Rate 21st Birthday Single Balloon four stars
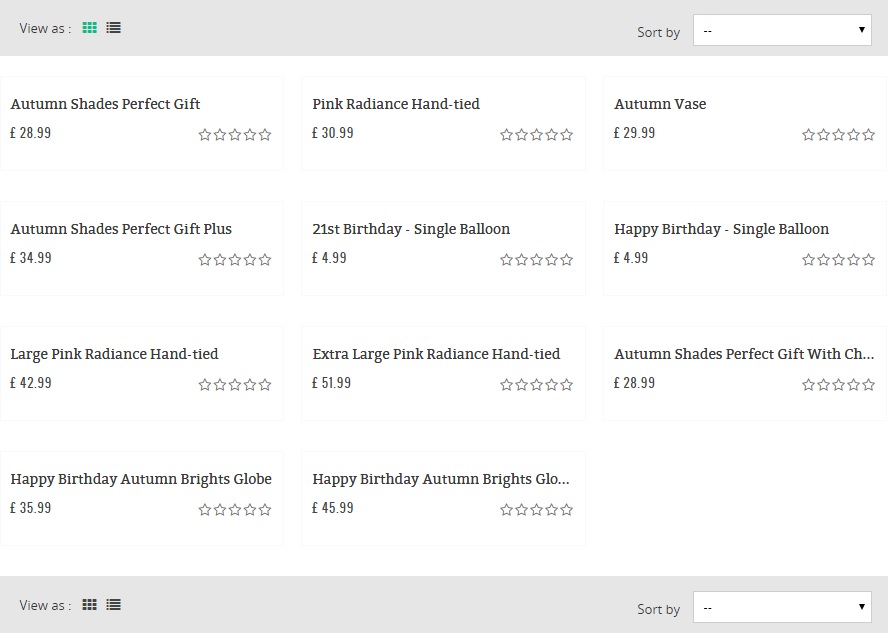This screenshot has width=889, height=634. click(552, 260)
